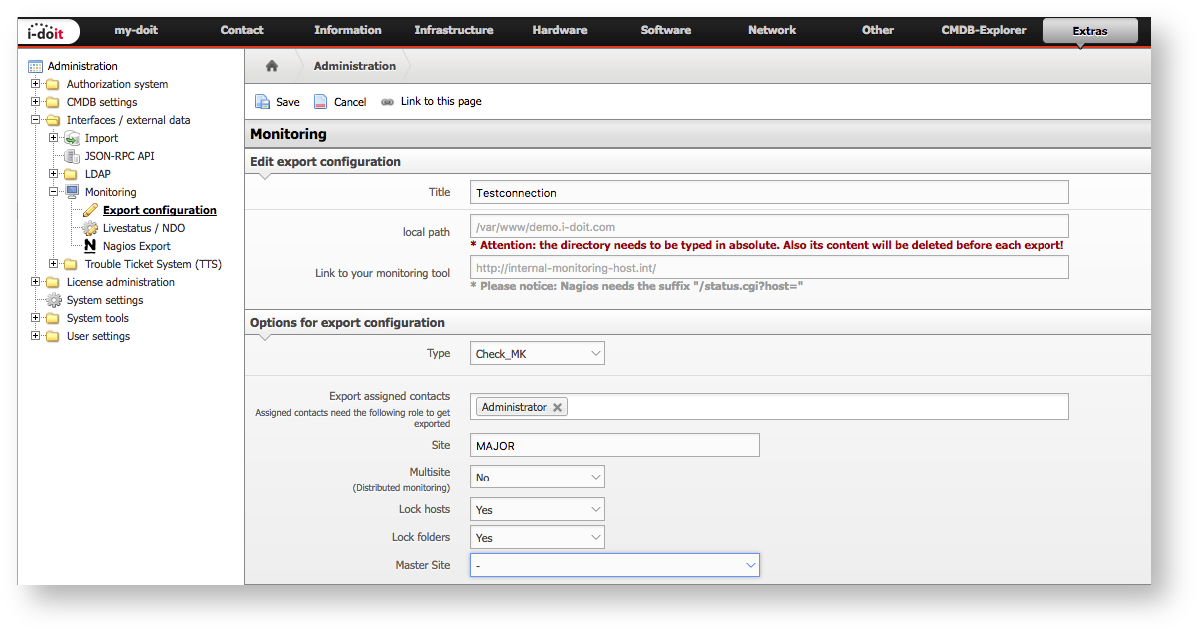Open the Infrastructure menu
This screenshot has height=633, width=1199.
[x=453, y=31]
